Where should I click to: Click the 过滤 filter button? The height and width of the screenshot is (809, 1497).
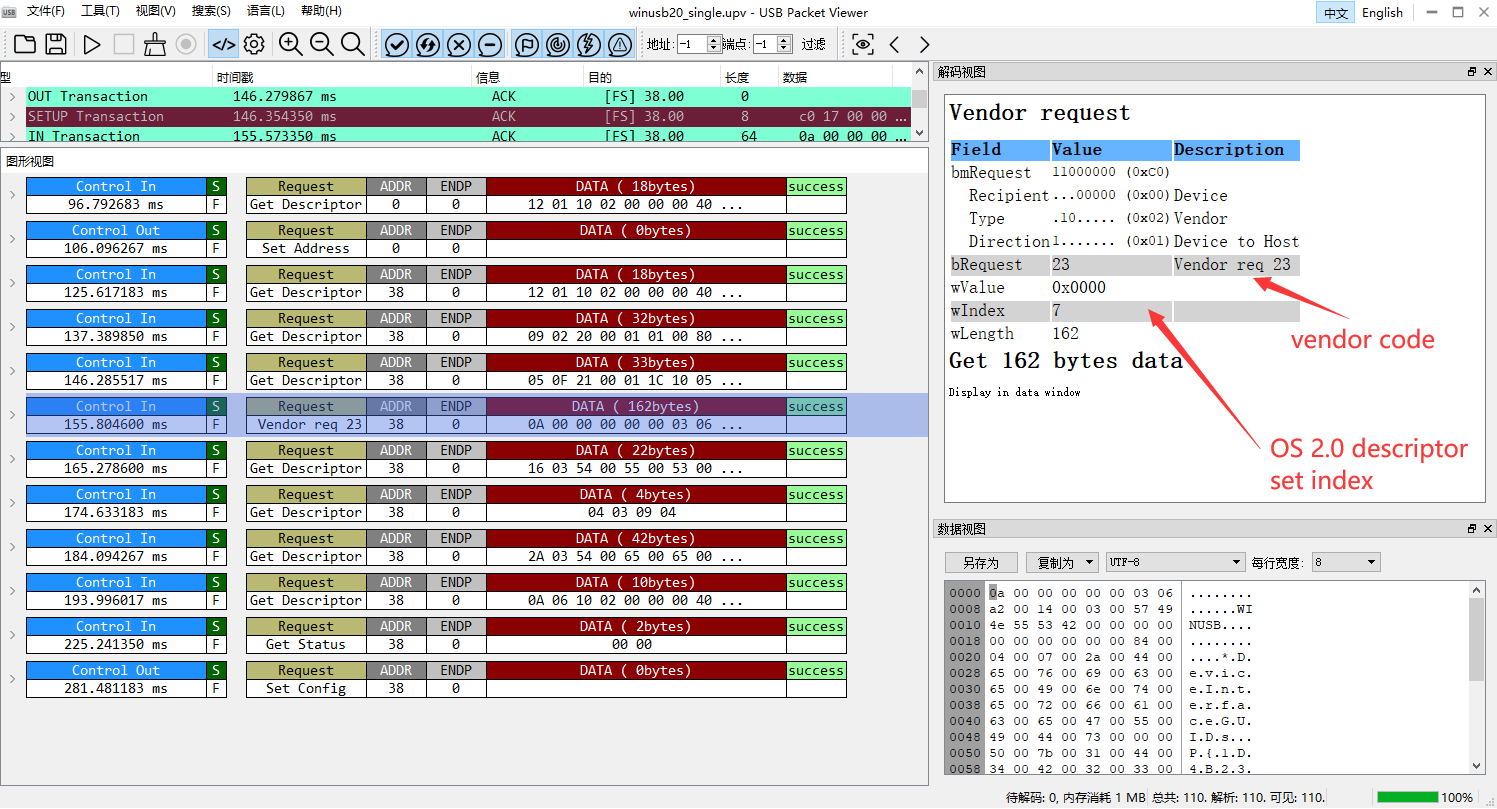pos(814,44)
